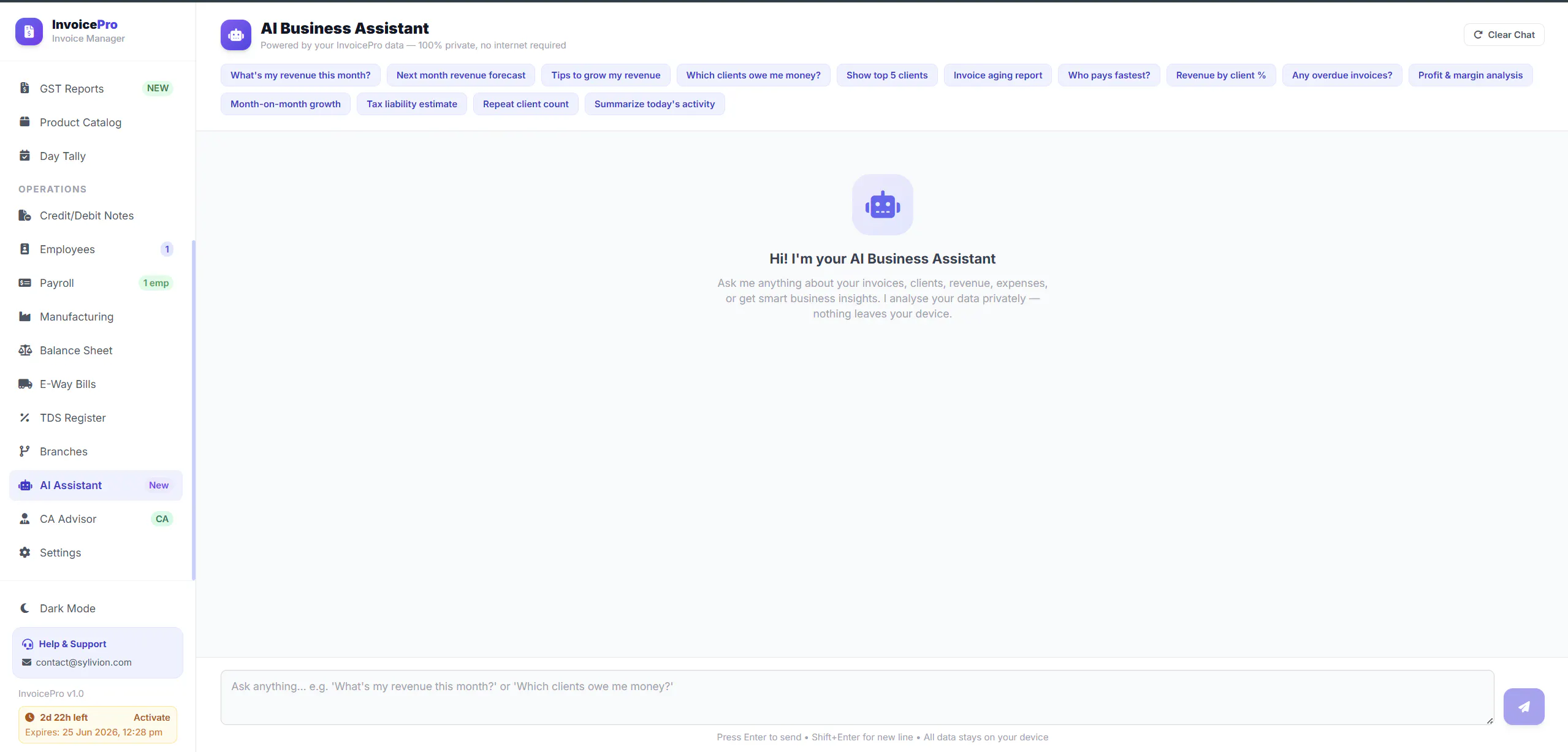Open E-Way Bills
This screenshot has height=752, width=1568.
pyautogui.click(x=96, y=384)
